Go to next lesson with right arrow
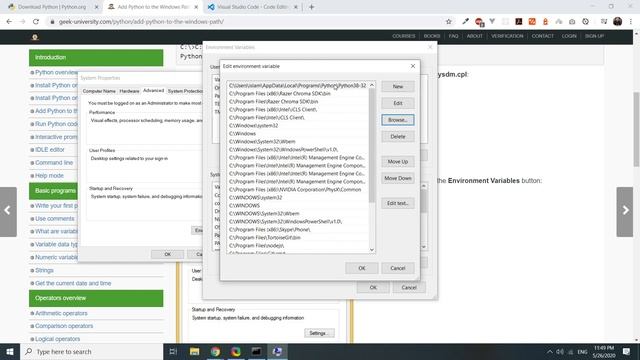This screenshot has height=360, width=640. point(625,211)
